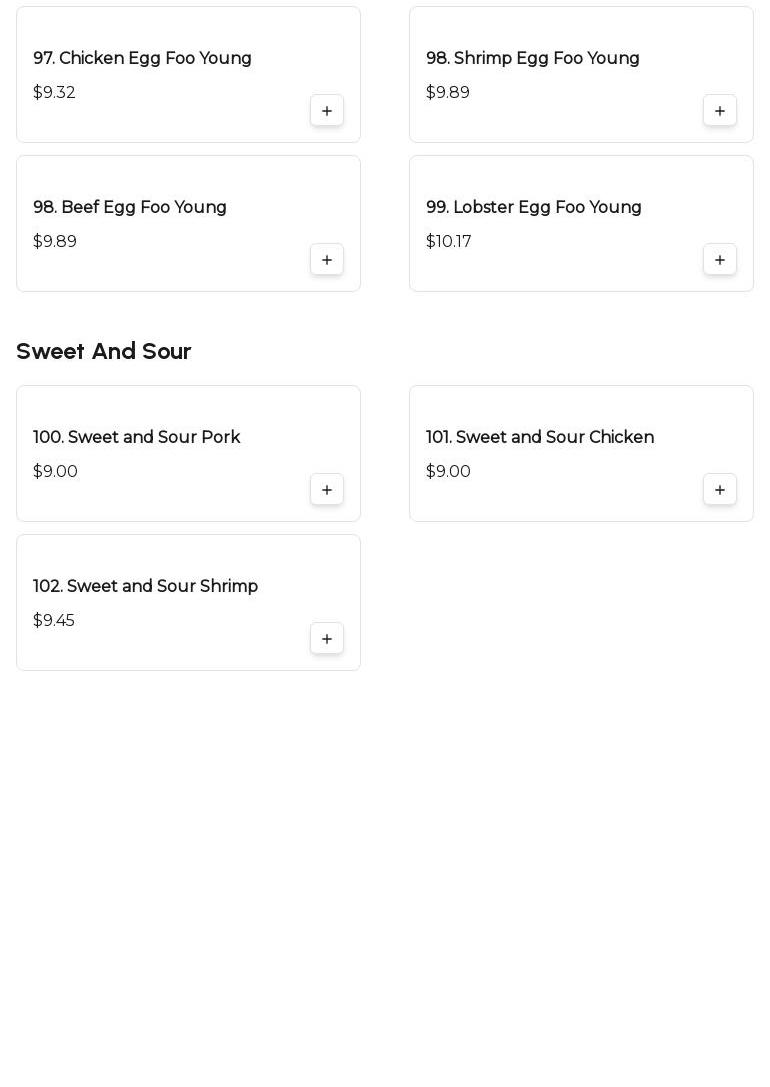Add Beef Egg Foo Young via plus icon
The image size is (770, 1087).
point(327,260)
